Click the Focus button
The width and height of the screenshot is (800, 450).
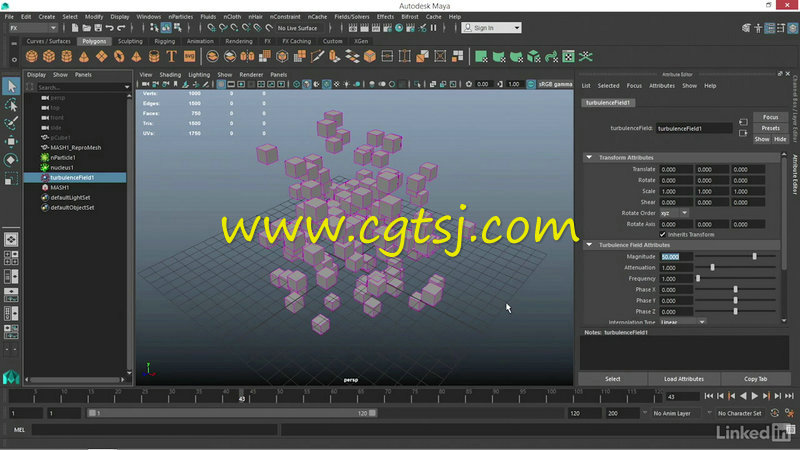(x=770, y=117)
